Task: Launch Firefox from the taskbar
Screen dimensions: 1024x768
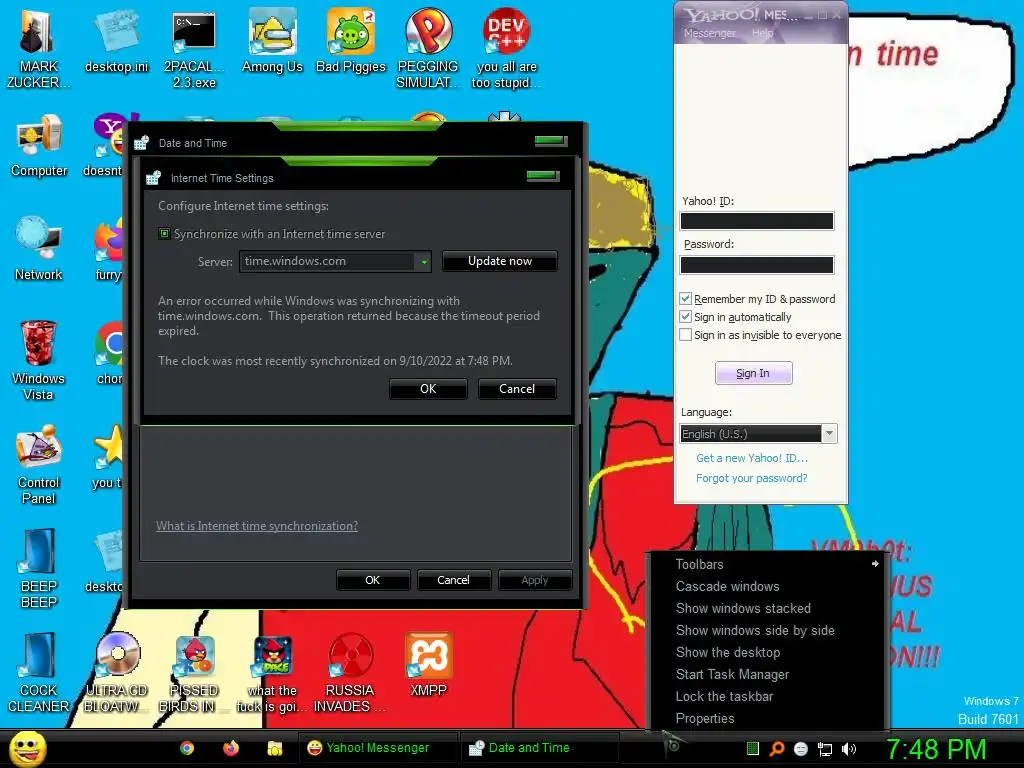Action: 231,748
